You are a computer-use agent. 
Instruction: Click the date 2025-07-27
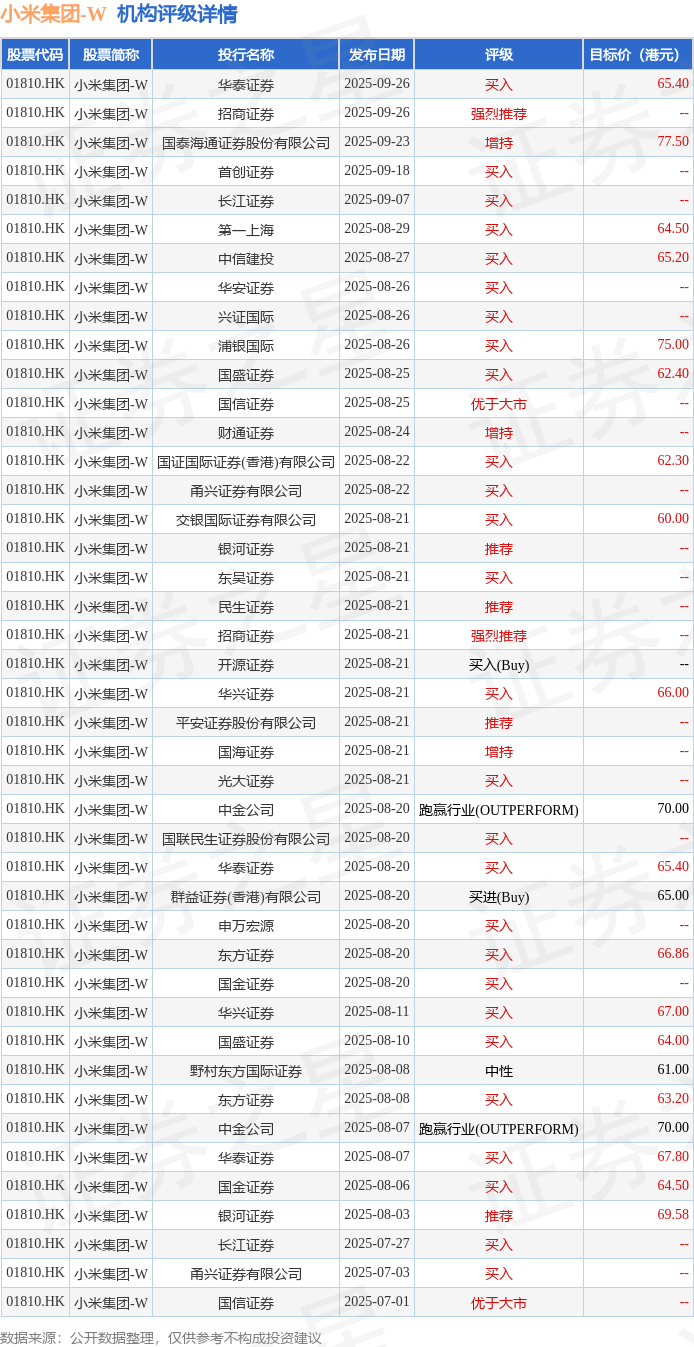(377, 1244)
